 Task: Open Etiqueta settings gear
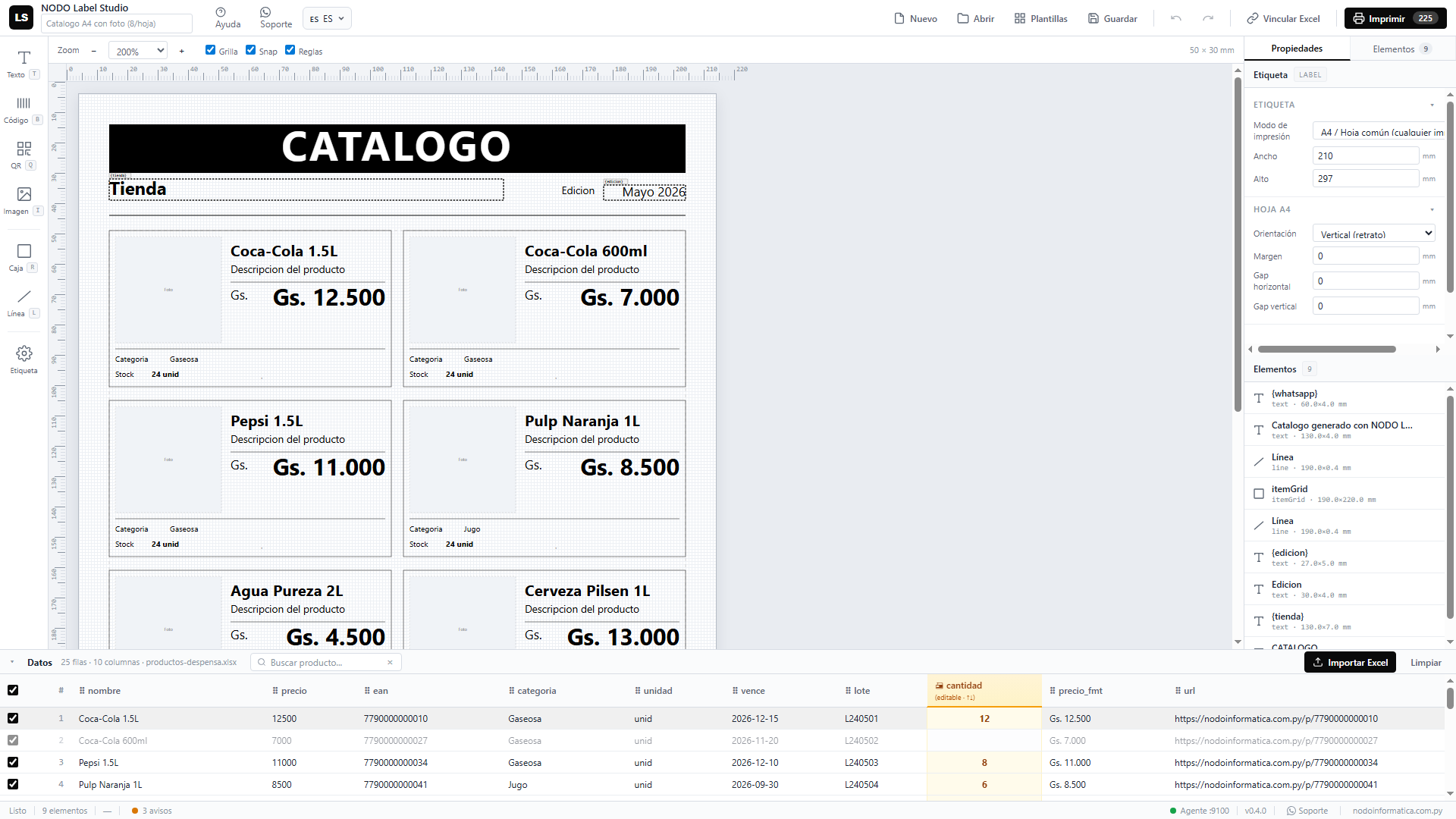24,359
